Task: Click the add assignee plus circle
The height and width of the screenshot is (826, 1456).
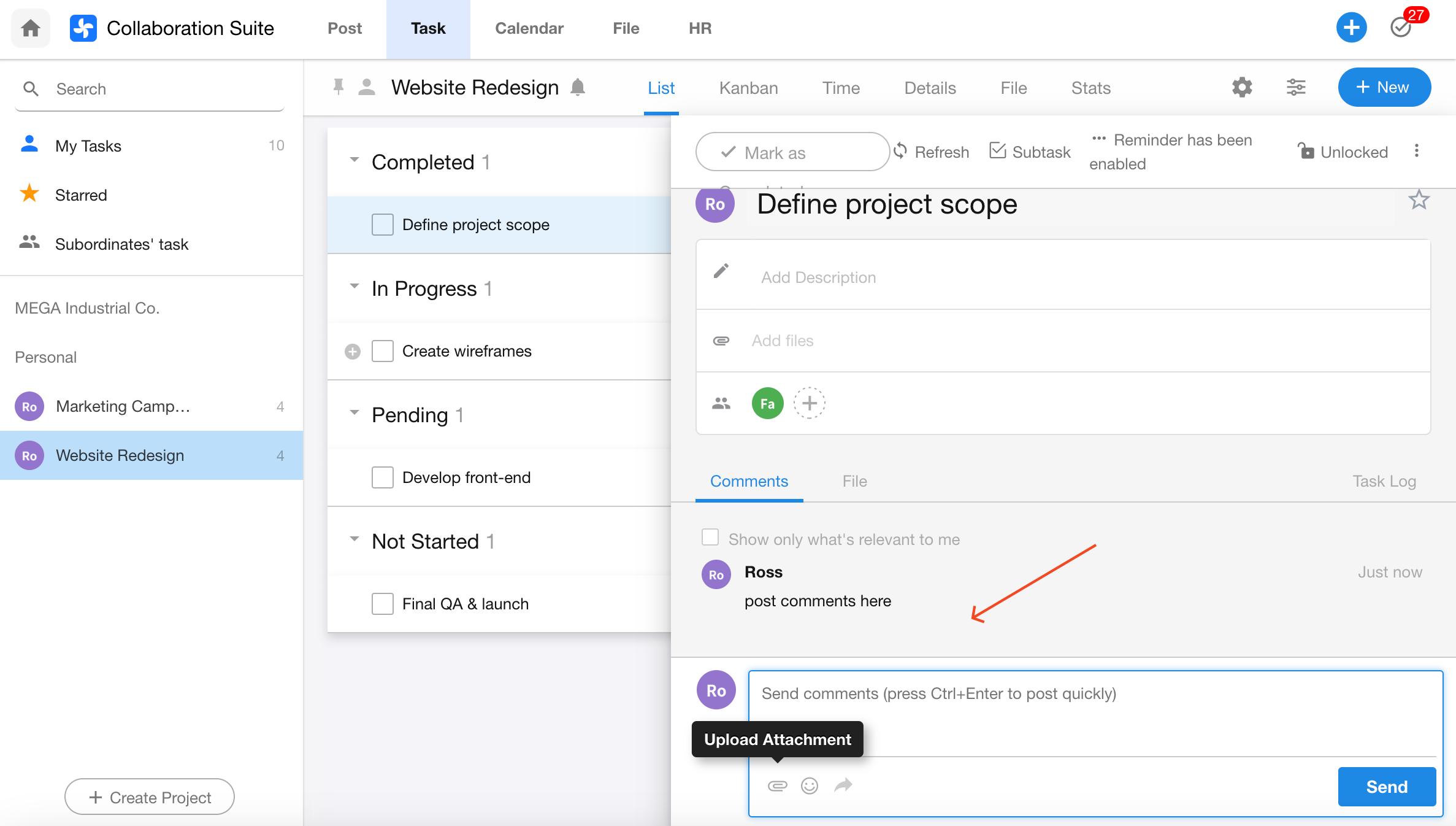Action: (809, 403)
